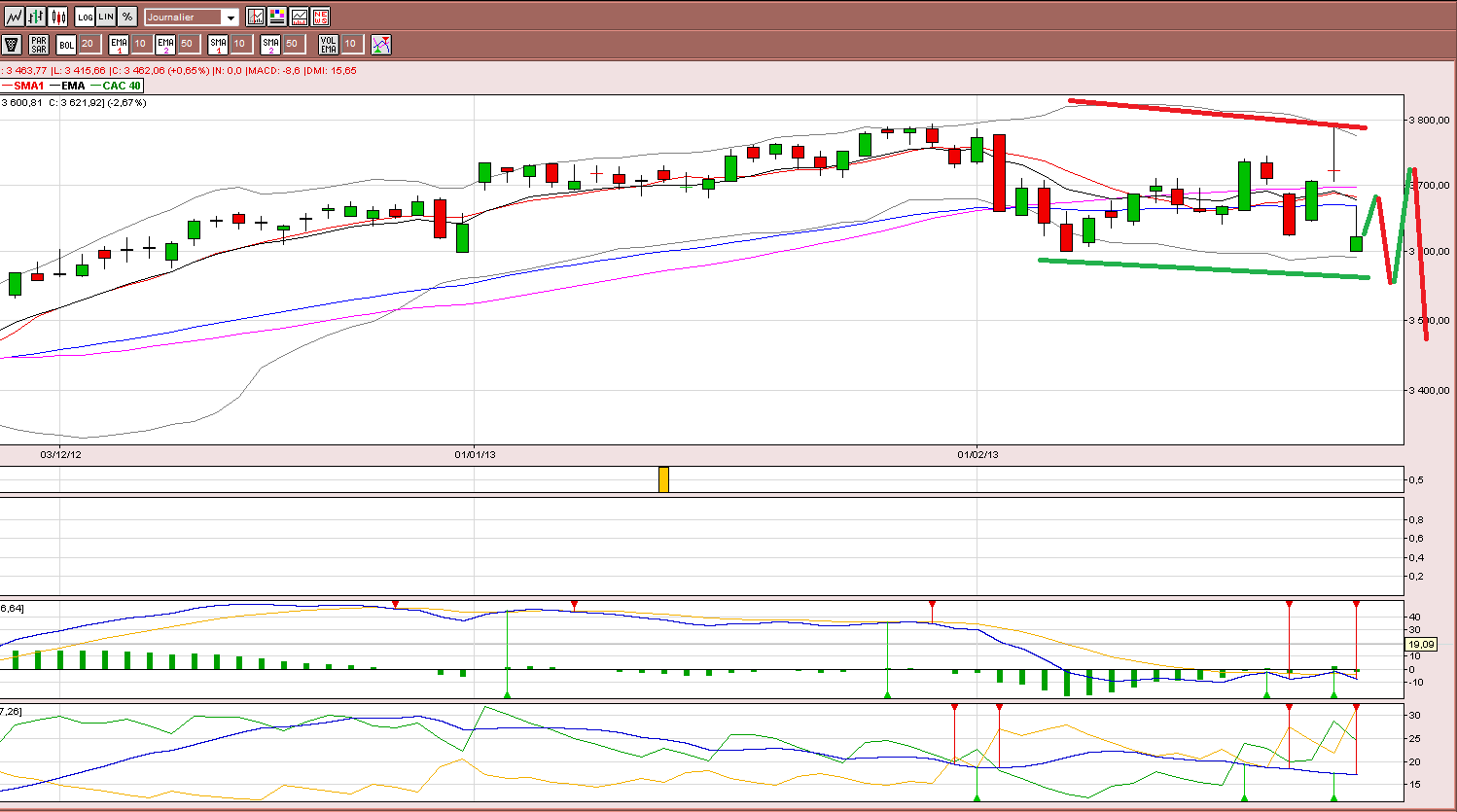Screen dimensions: 1457x812
Task: Select the candlestick chart style icon
Action: 58,17
